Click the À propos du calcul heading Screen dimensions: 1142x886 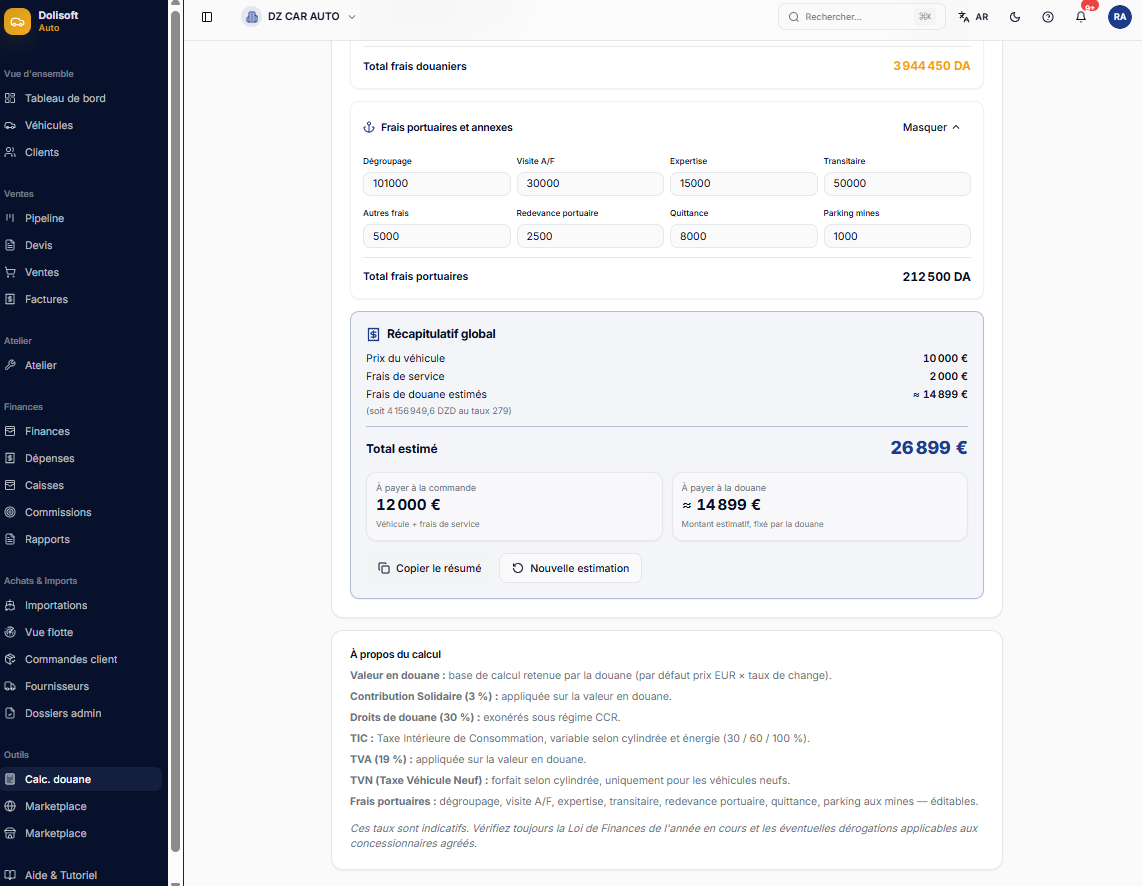[395, 654]
